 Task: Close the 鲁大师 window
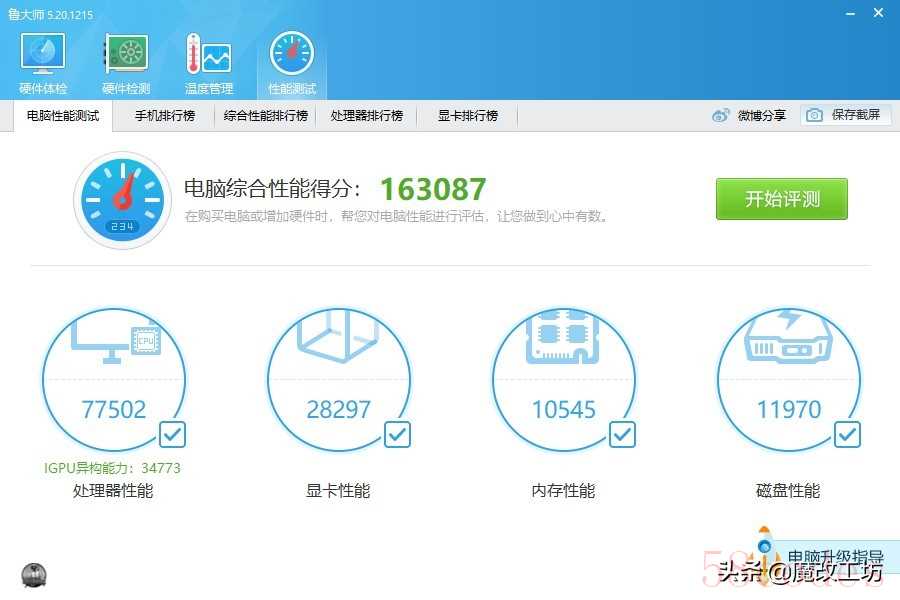[878, 13]
